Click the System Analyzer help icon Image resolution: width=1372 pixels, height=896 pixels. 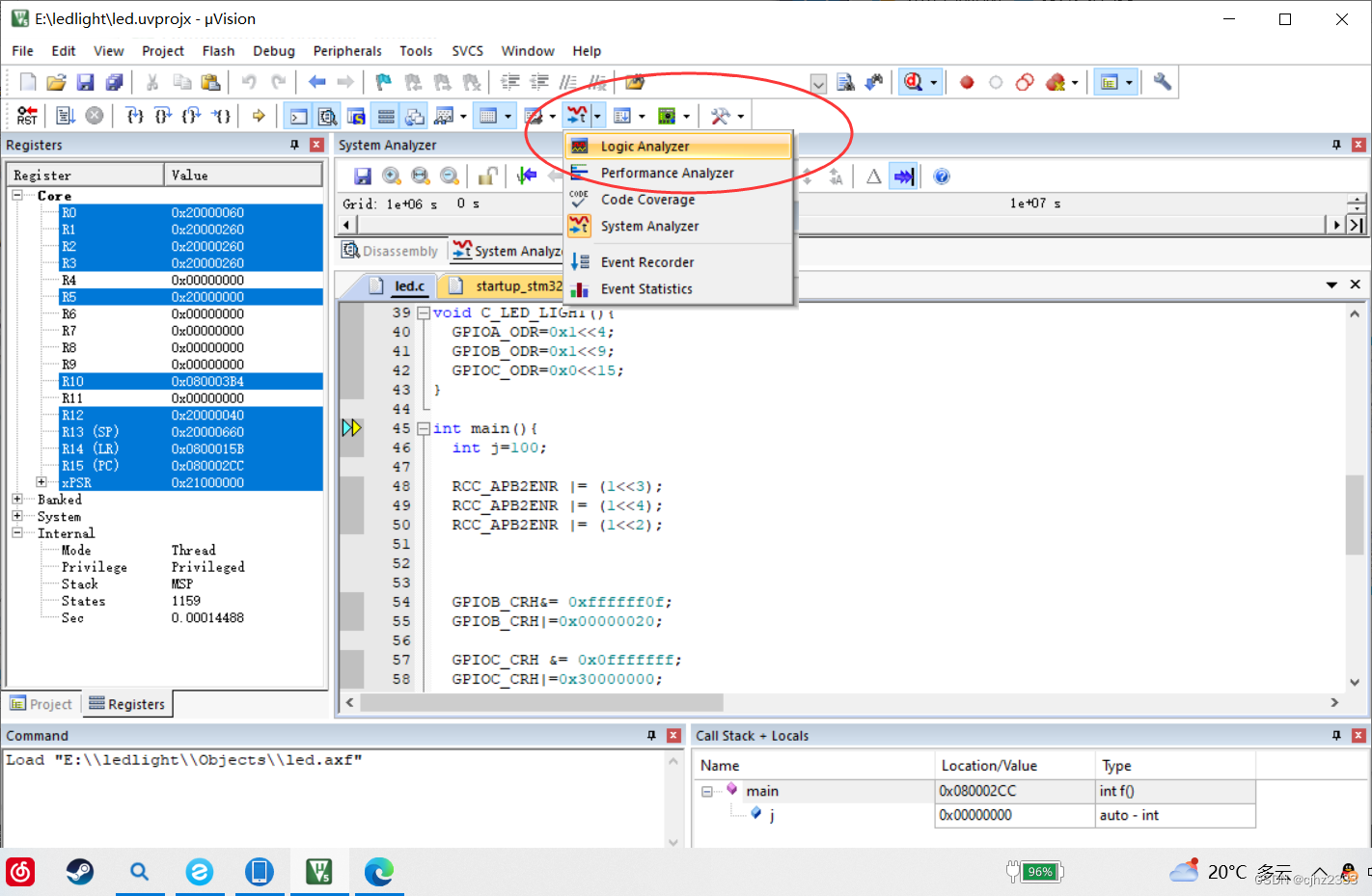pos(942,176)
